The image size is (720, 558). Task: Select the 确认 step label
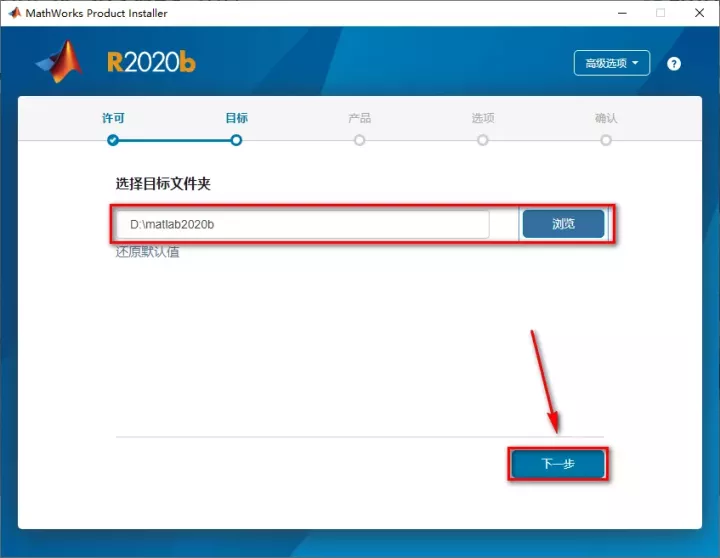tap(606, 118)
